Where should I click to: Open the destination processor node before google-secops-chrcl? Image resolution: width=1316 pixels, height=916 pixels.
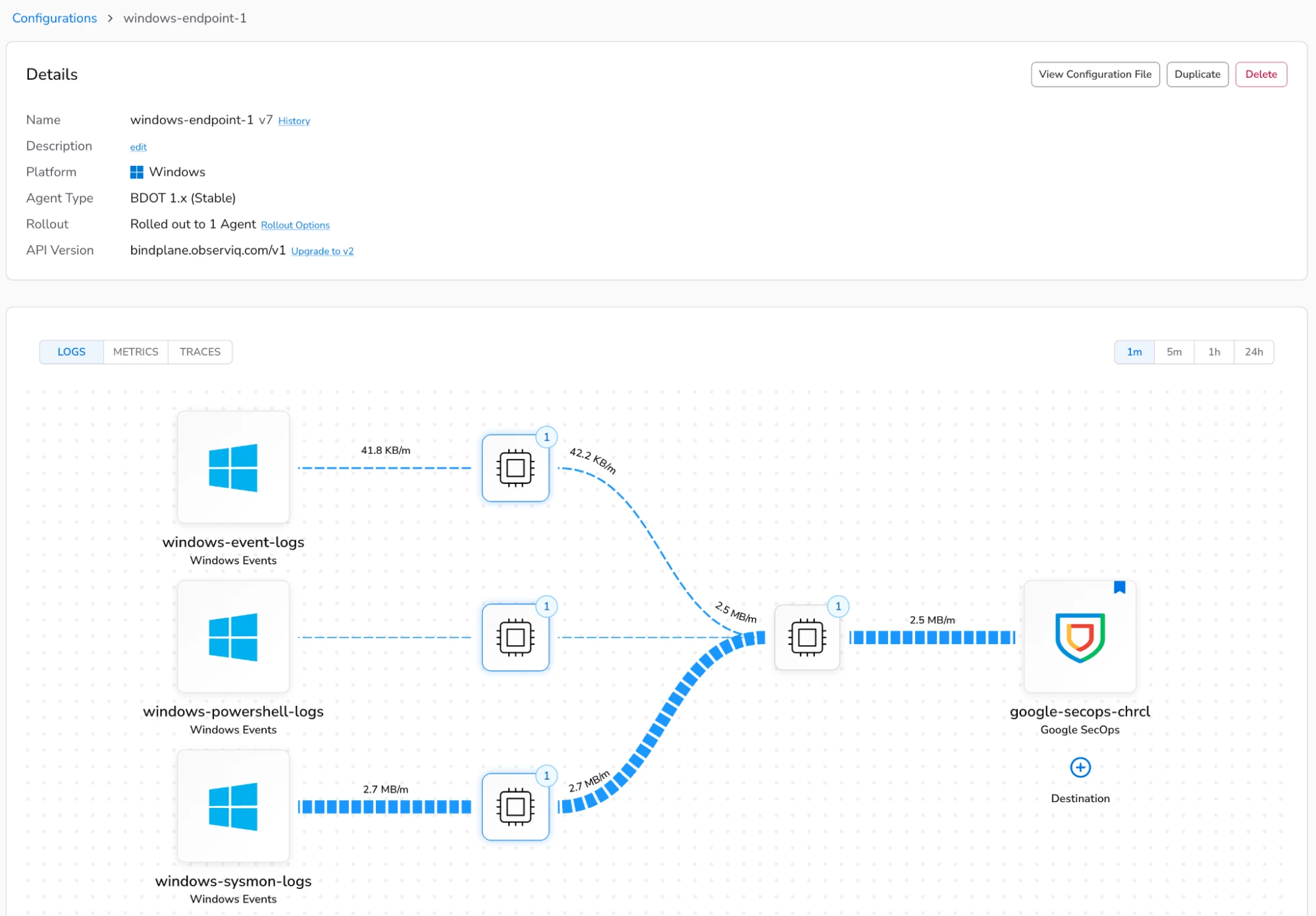[807, 637]
